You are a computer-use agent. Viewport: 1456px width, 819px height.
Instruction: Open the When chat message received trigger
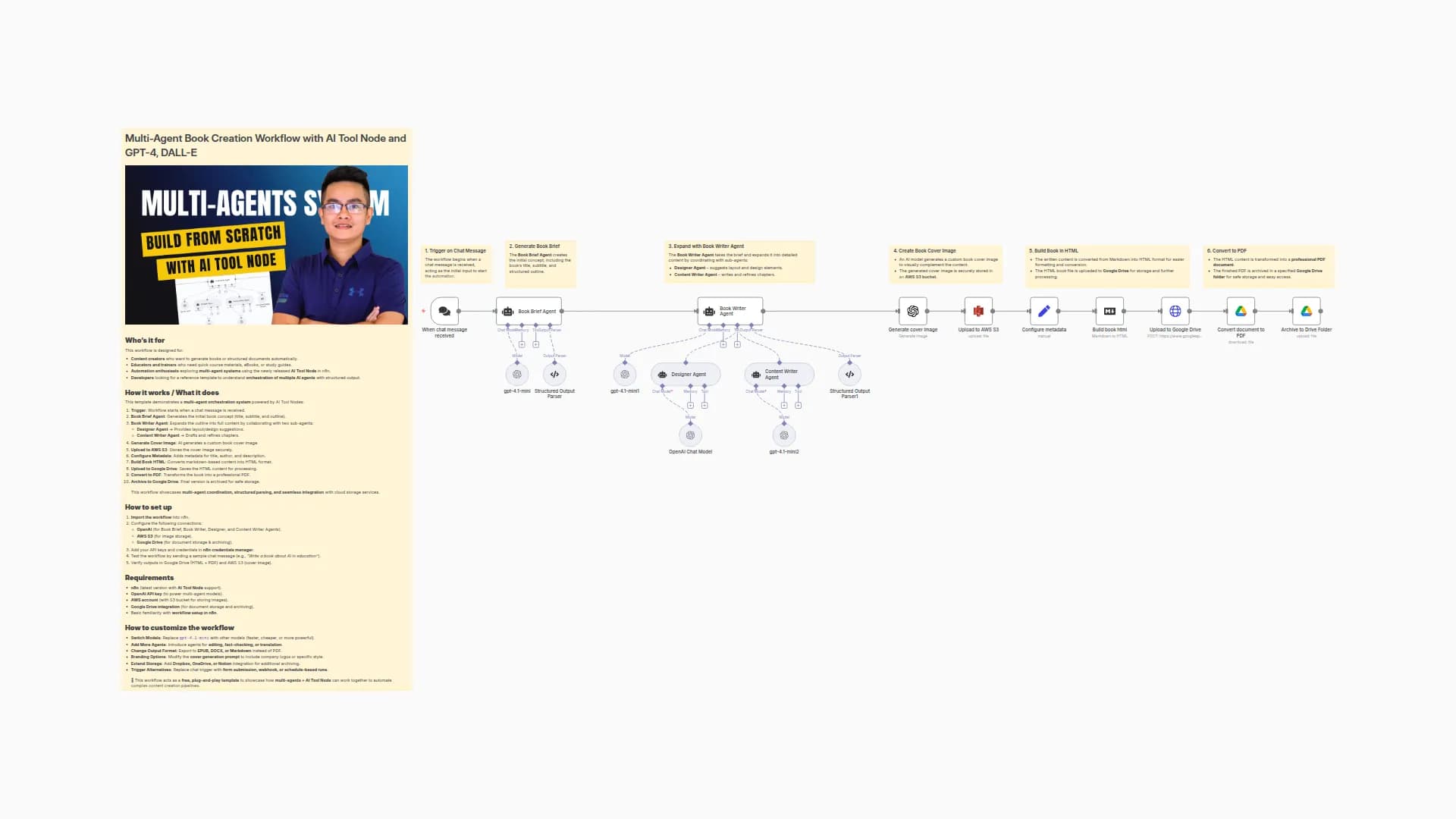(445, 310)
